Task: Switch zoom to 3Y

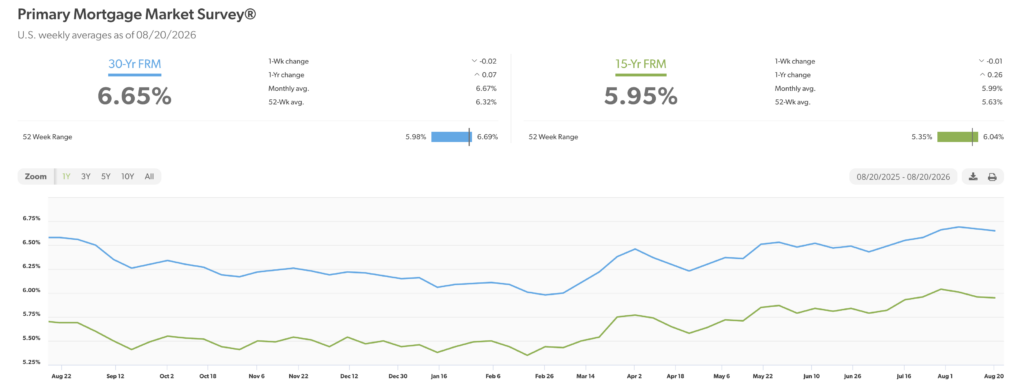Action: (86, 176)
